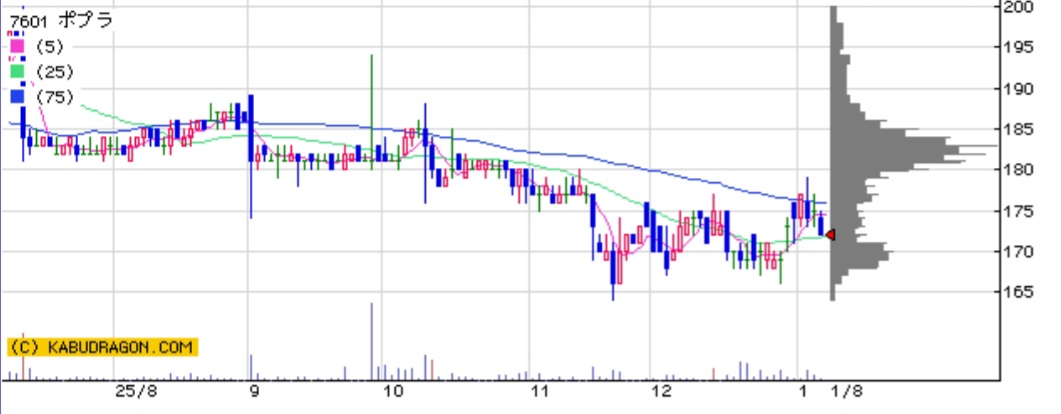Click the blue 75-day moving average swatch

point(17,97)
